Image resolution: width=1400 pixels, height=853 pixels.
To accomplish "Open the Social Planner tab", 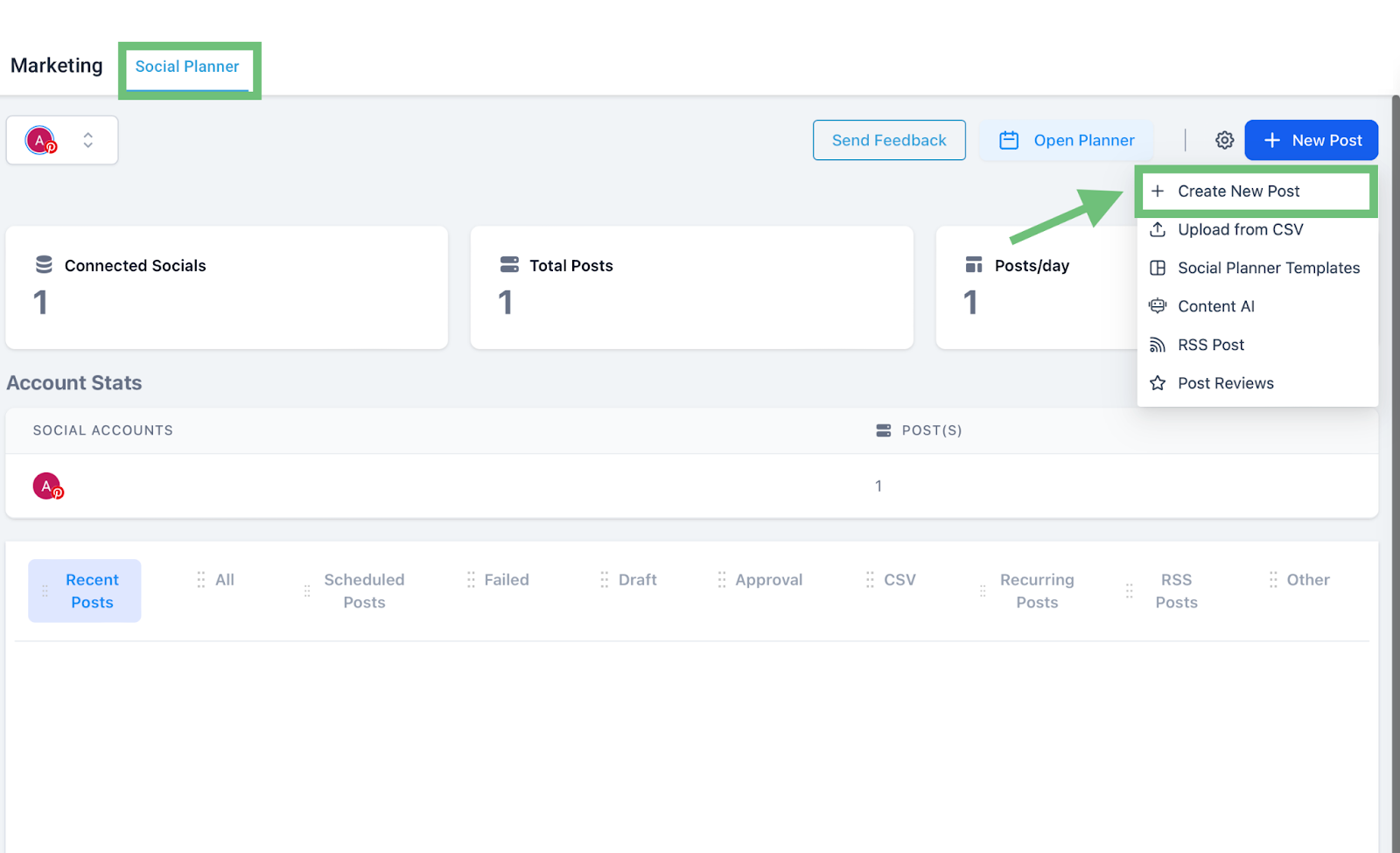I will [187, 66].
